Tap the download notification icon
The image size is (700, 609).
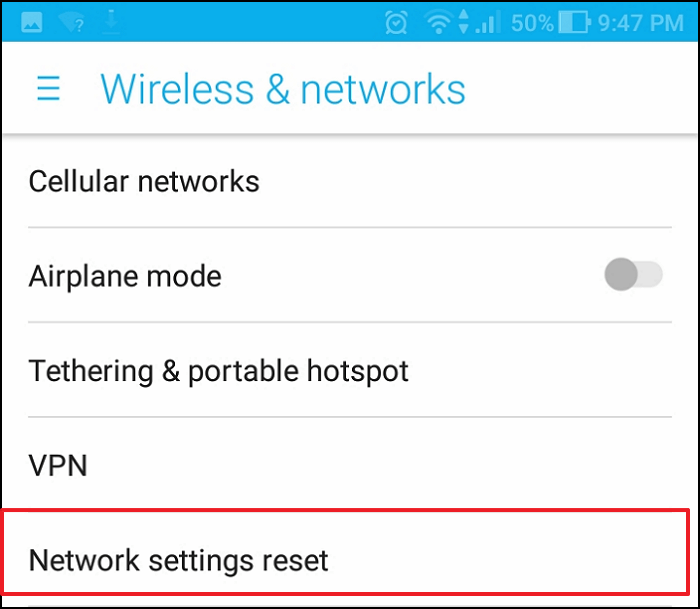[x=111, y=22]
